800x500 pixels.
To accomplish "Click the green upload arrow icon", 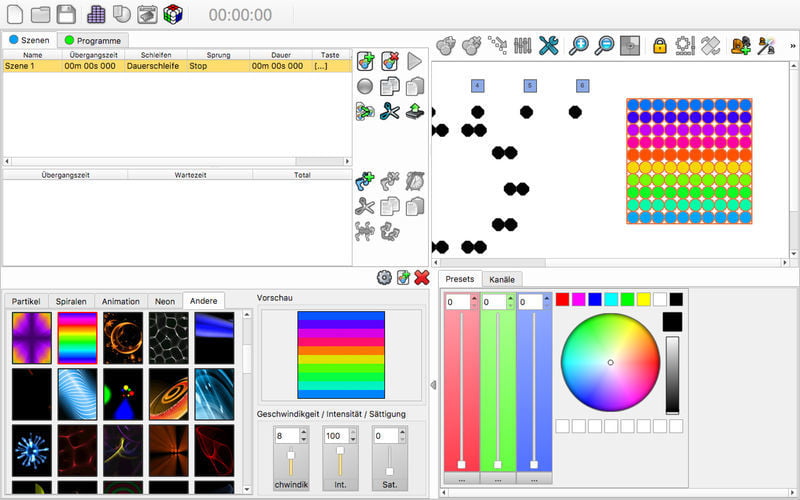I will [x=415, y=111].
